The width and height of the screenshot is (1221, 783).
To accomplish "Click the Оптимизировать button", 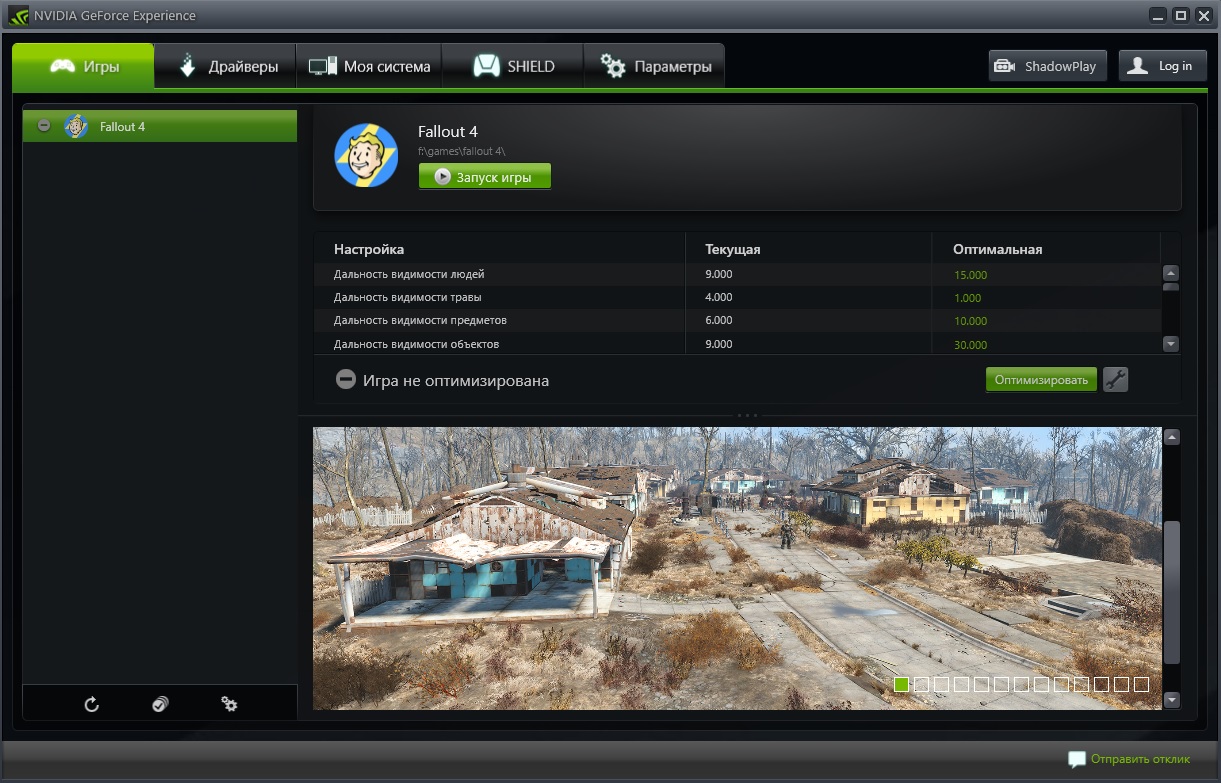I will coord(1041,380).
